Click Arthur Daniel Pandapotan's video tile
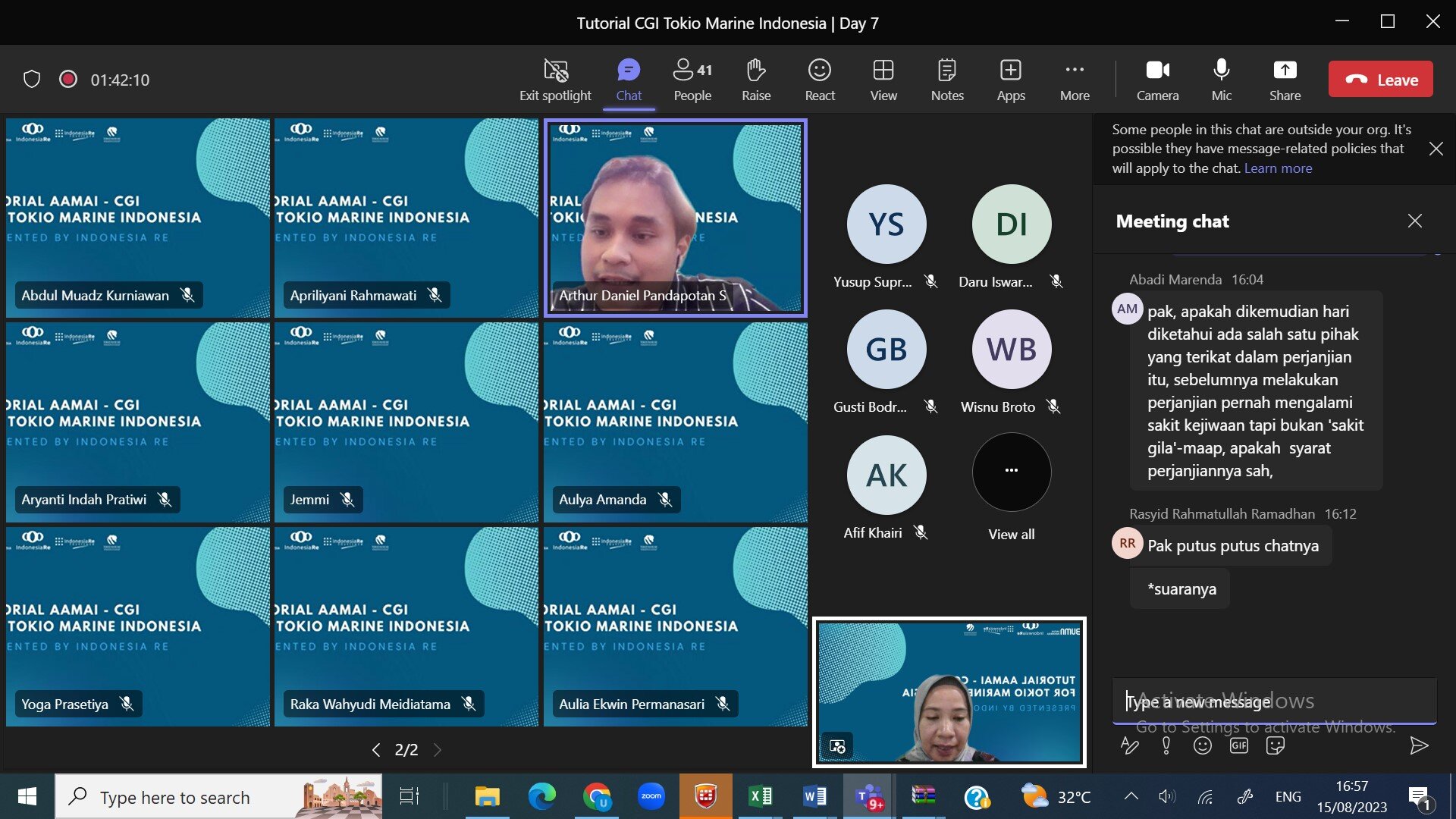 pyautogui.click(x=675, y=218)
